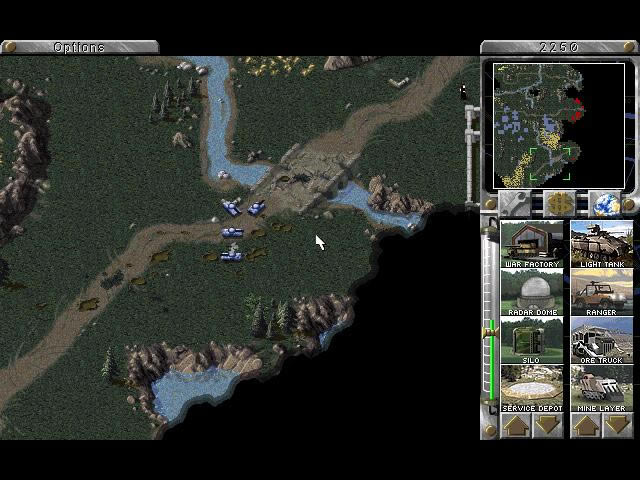This screenshot has height=480, width=640.
Task: Build a Silo
Action: [532, 340]
